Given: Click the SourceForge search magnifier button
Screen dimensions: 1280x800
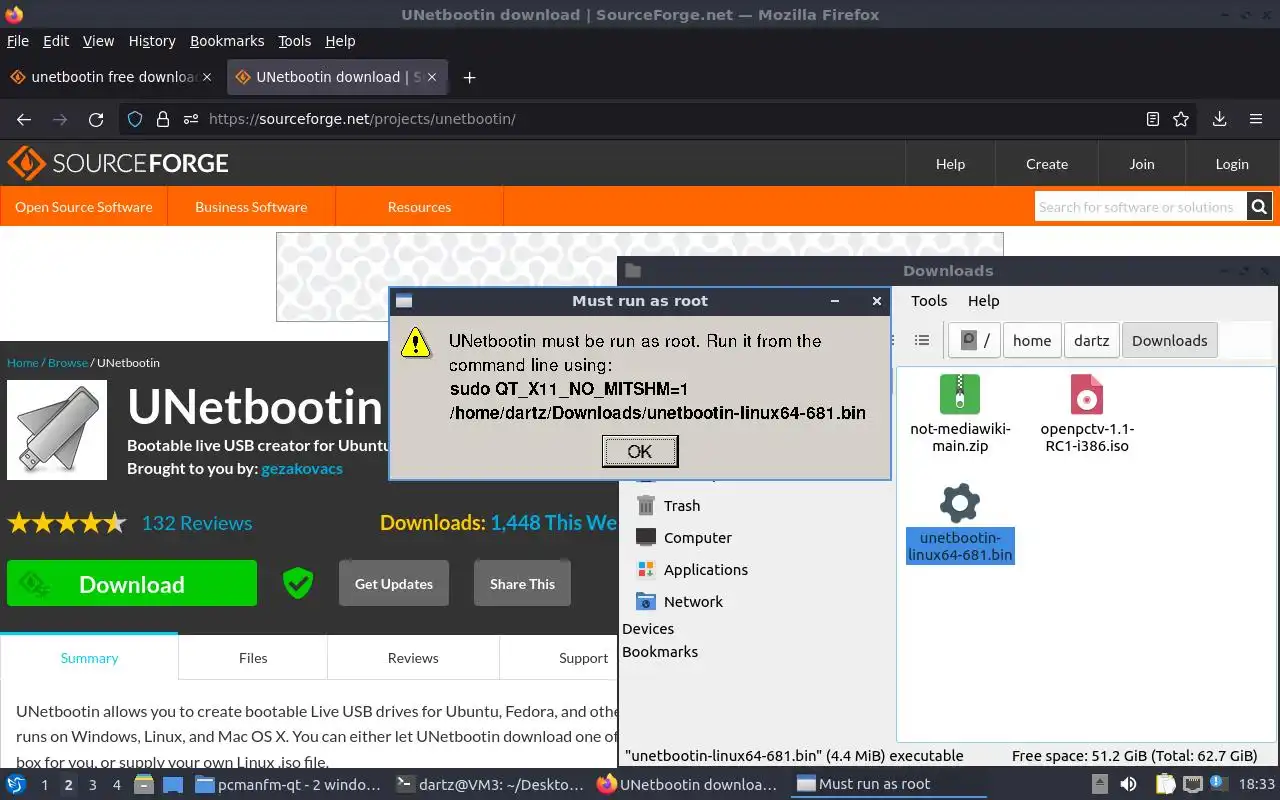Looking at the screenshot, I should (1259, 207).
